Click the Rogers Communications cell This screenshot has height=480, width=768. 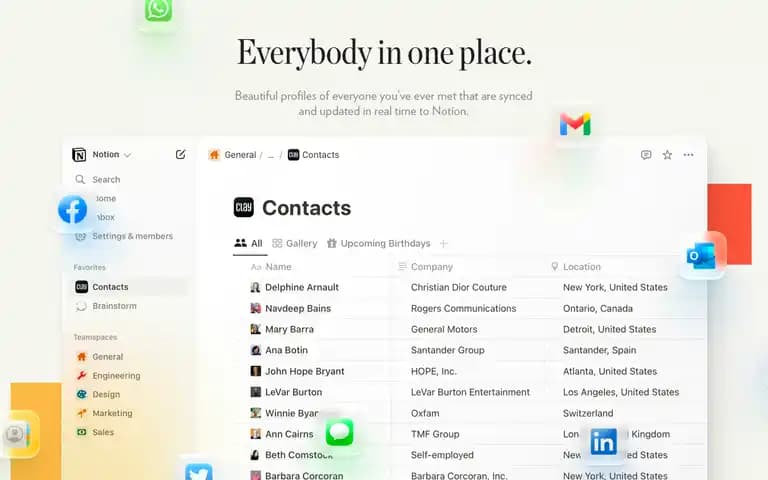463,308
